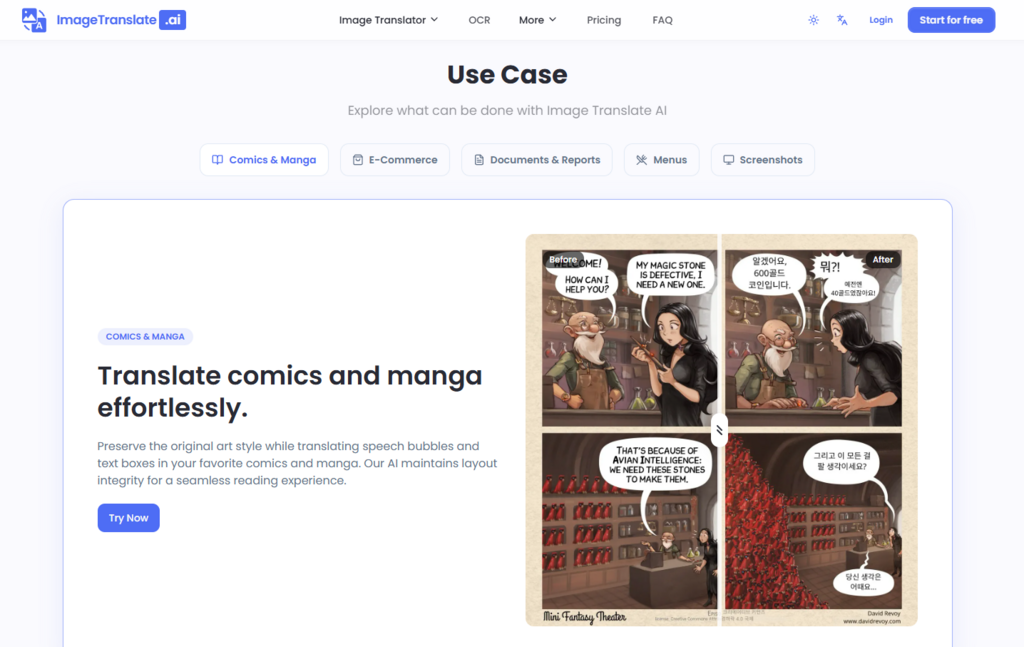Click 'Translate comics and manga effortlessly.' heading
Image resolution: width=1024 pixels, height=647 pixels.
coord(290,392)
